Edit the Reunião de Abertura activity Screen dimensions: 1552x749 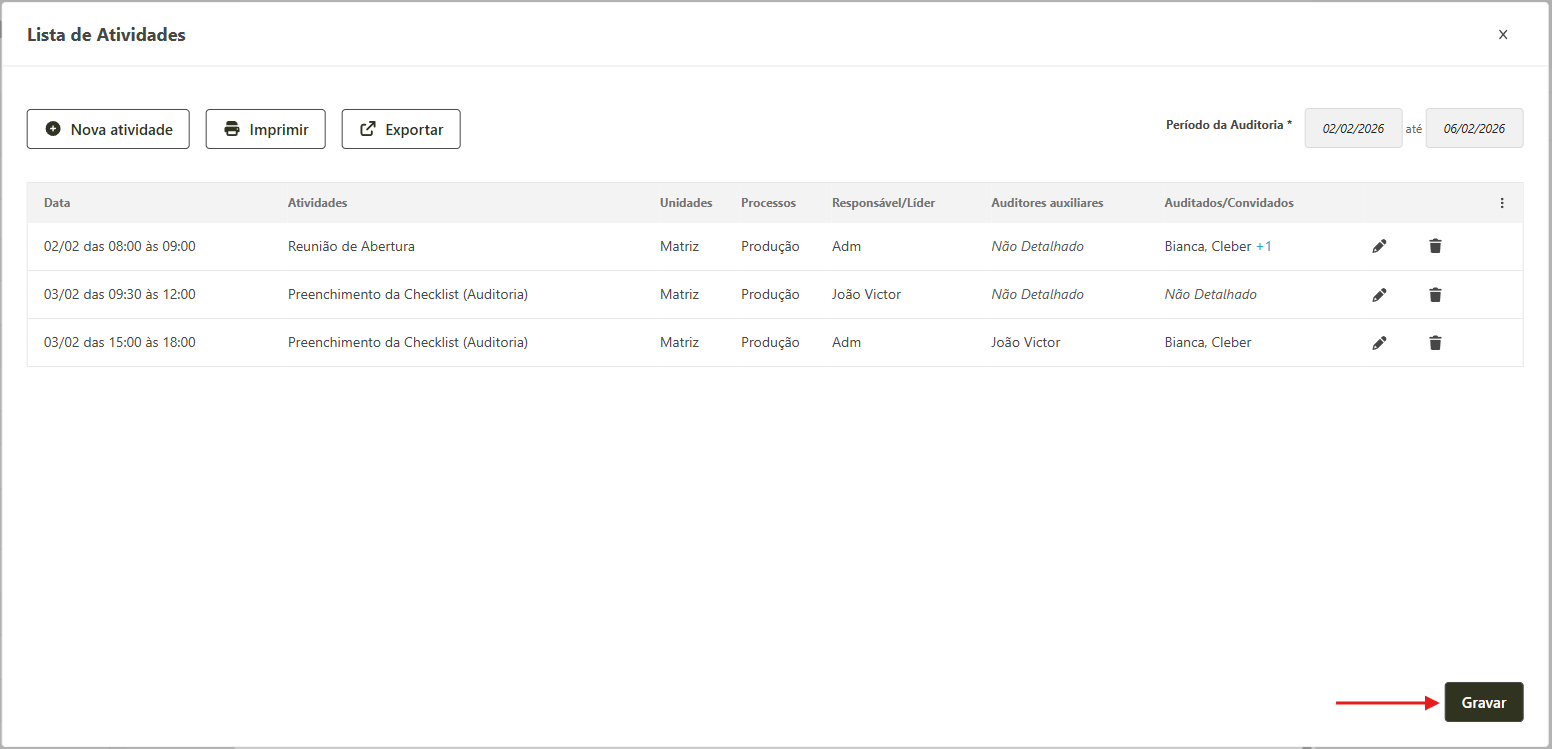coord(1379,246)
